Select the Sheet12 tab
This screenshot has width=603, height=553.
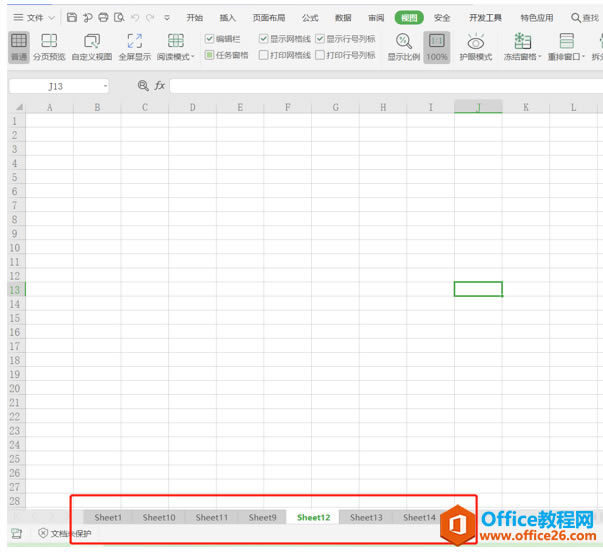[313, 517]
